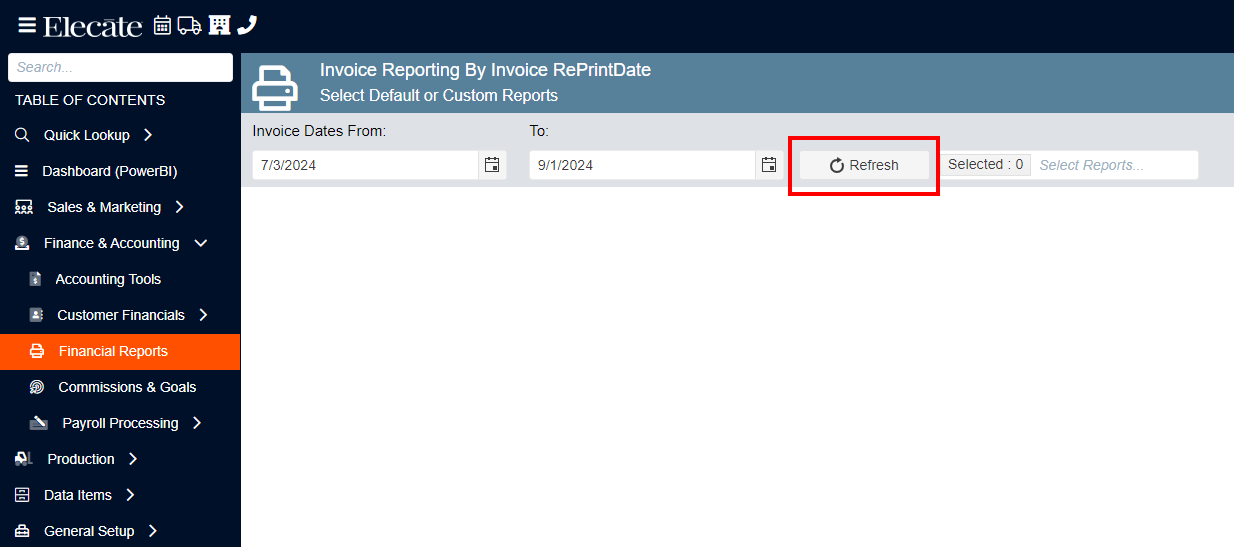Click the Invoice Dates From field
Viewport: 1234px width, 547px height.
[365, 165]
